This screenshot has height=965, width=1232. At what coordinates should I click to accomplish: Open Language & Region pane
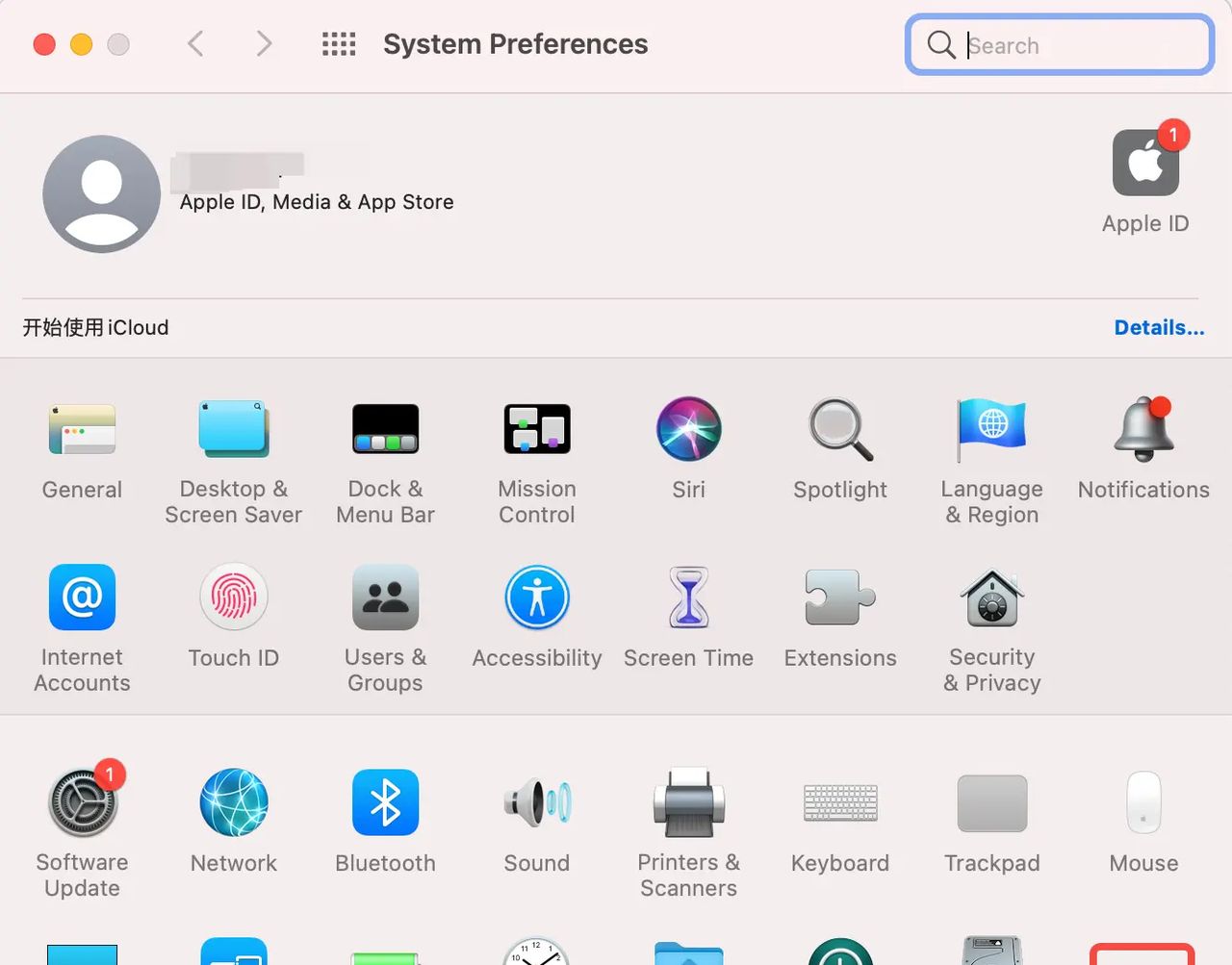click(x=992, y=429)
